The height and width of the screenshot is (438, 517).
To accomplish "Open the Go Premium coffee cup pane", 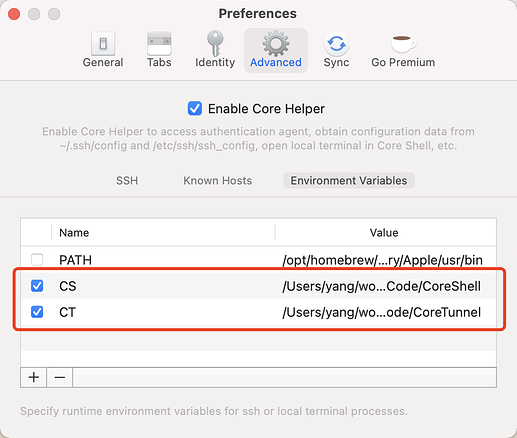I will (403, 50).
